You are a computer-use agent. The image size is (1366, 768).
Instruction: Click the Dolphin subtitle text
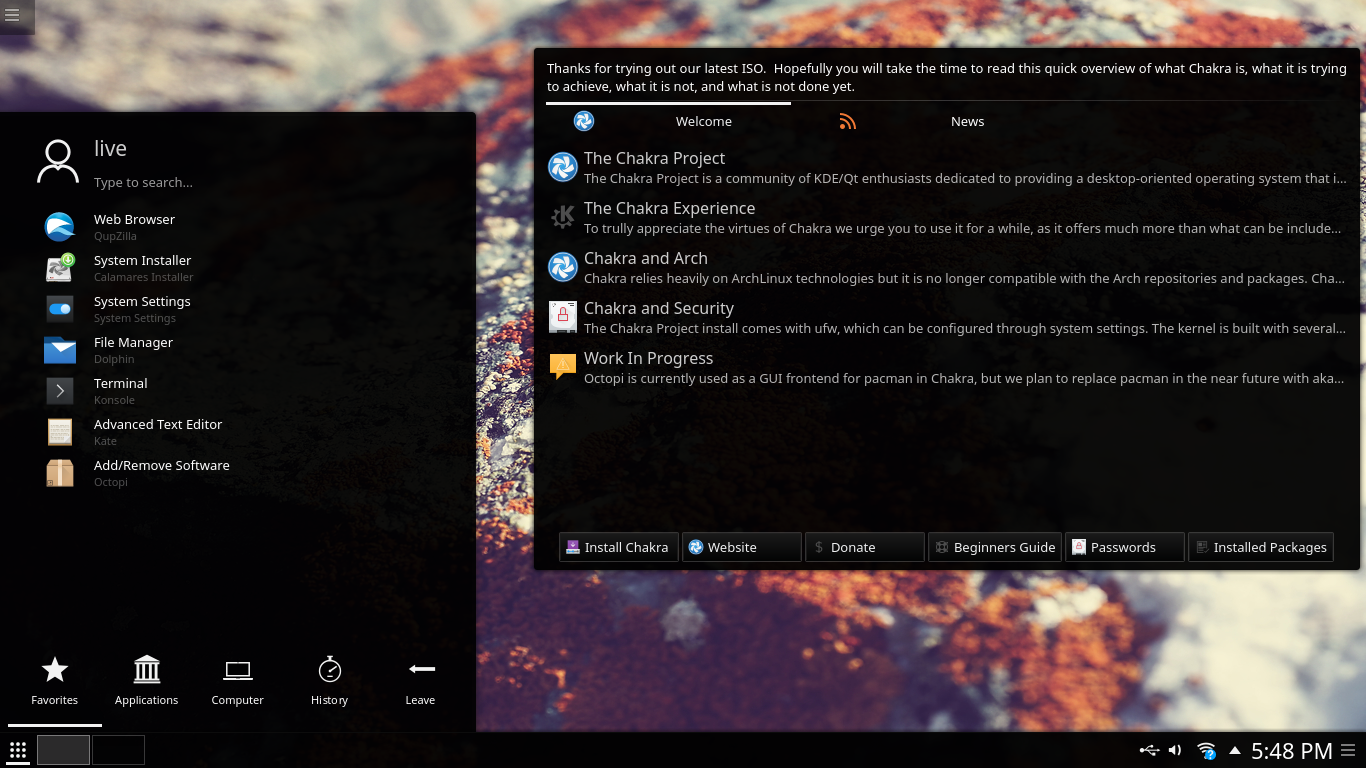coord(114,359)
